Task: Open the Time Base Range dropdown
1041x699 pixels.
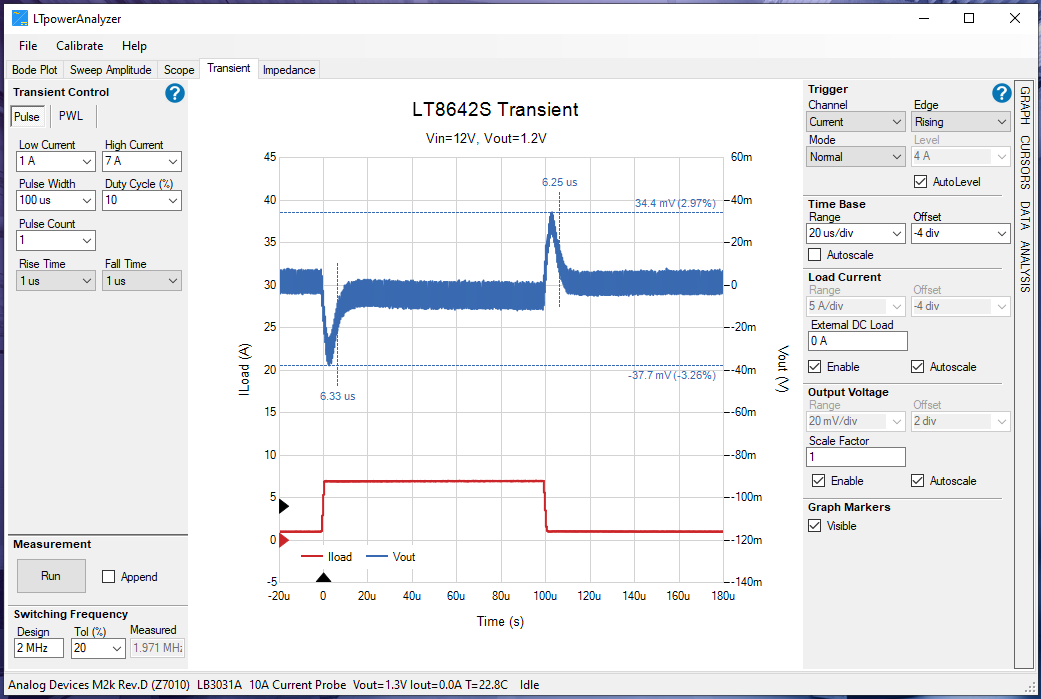Action: (x=855, y=233)
